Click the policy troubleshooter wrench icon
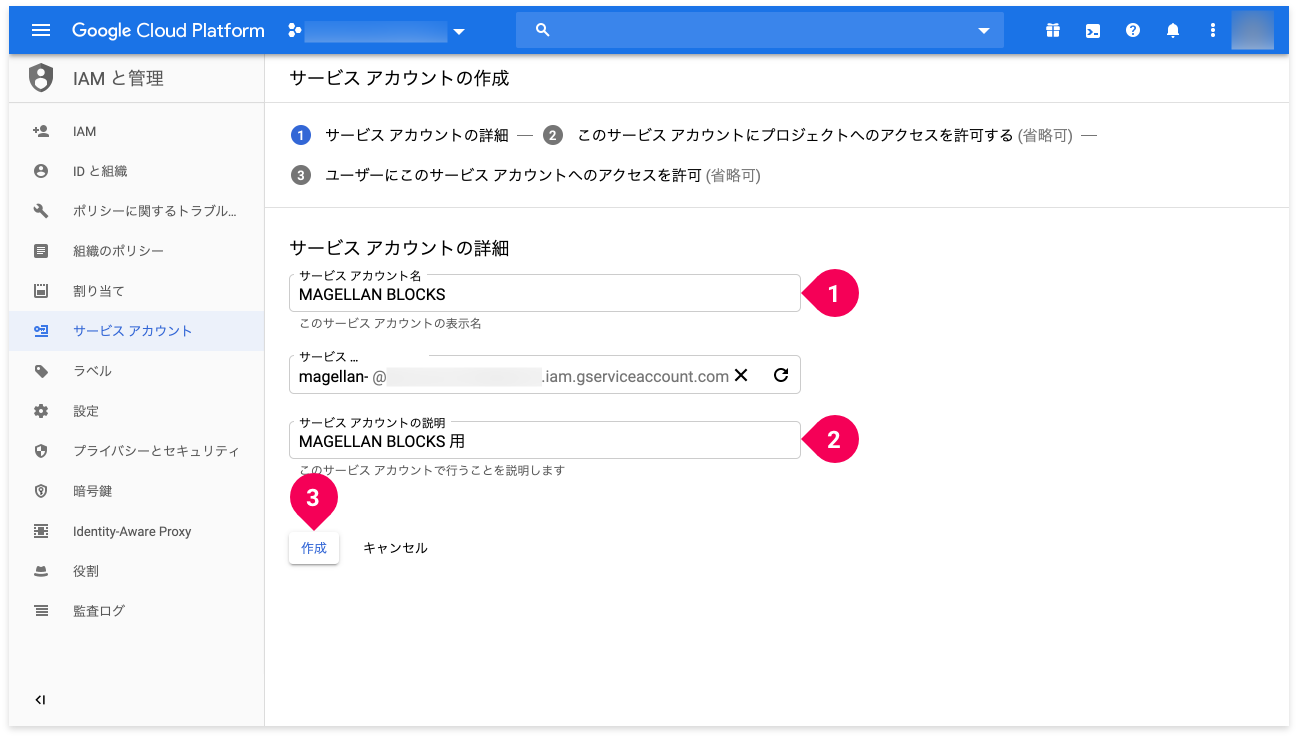This screenshot has height=738, width=1298. tap(41, 211)
